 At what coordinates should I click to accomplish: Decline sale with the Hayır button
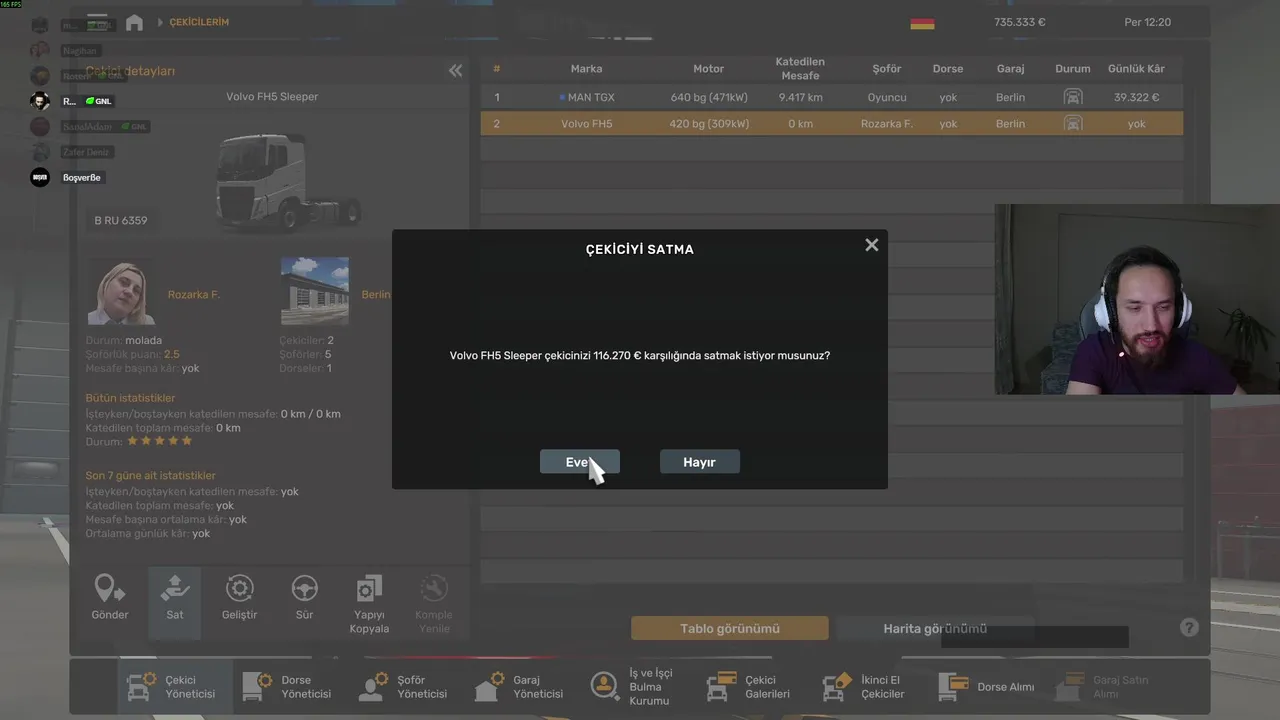700,462
